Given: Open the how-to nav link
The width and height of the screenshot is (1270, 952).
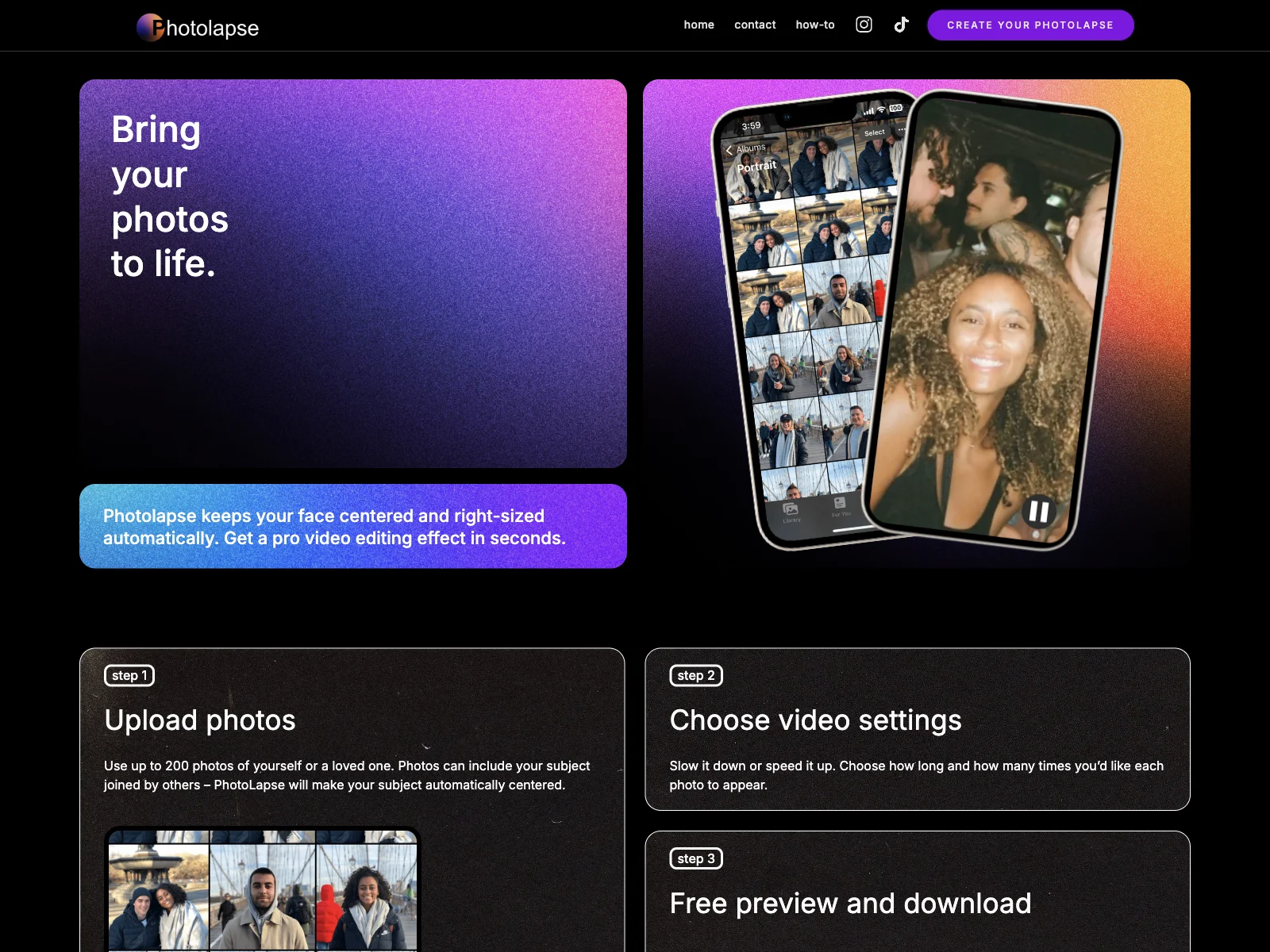Looking at the screenshot, I should coord(815,25).
